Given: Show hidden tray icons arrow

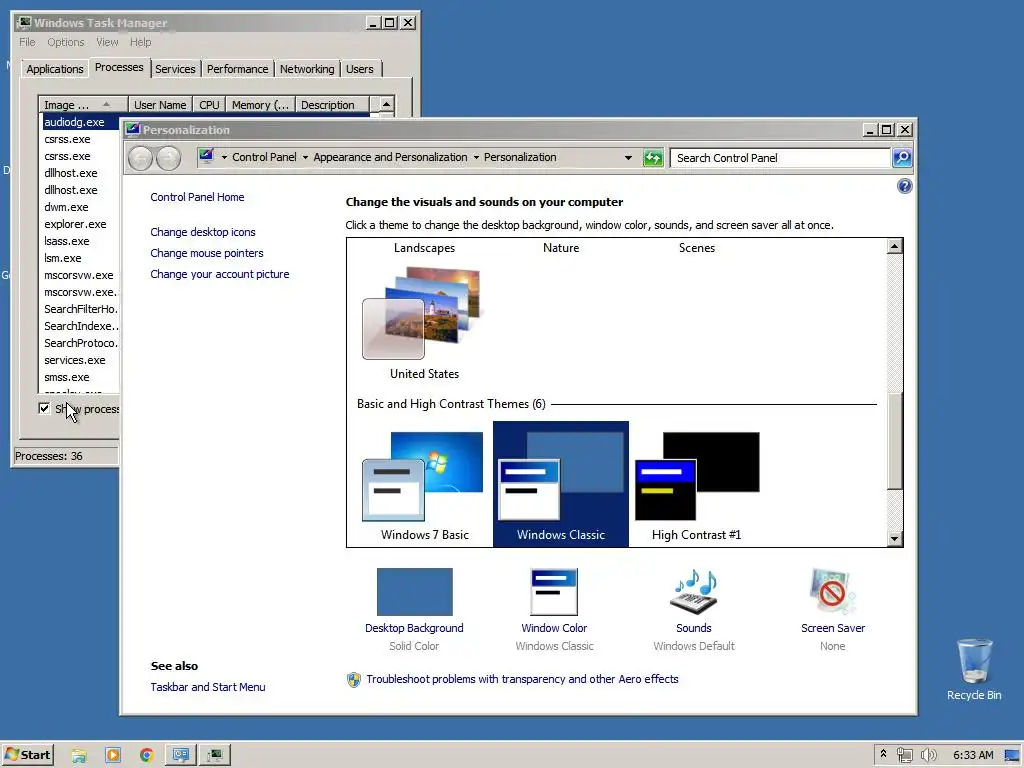Looking at the screenshot, I should 884,755.
